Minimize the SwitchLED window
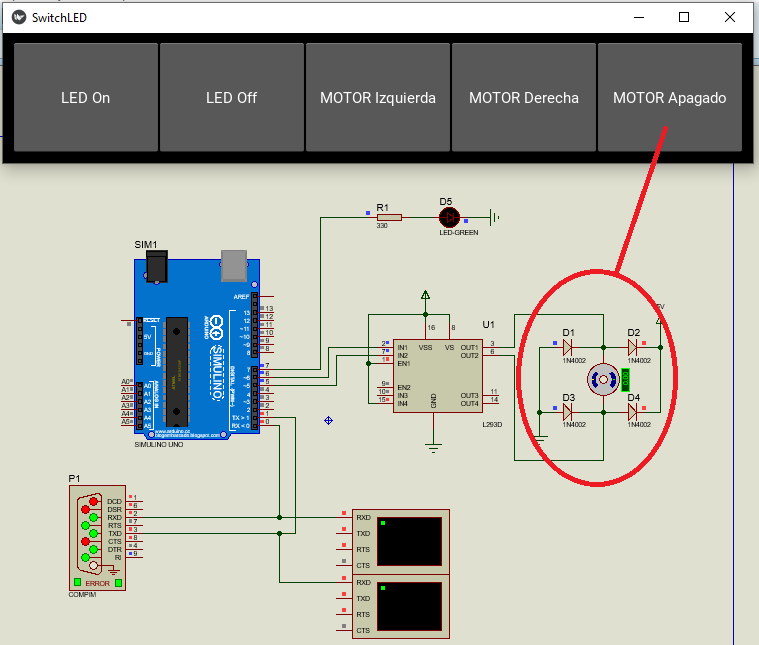The height and width of the screenshot is (645, 759). pyautogui.click(x=639, y=17)
